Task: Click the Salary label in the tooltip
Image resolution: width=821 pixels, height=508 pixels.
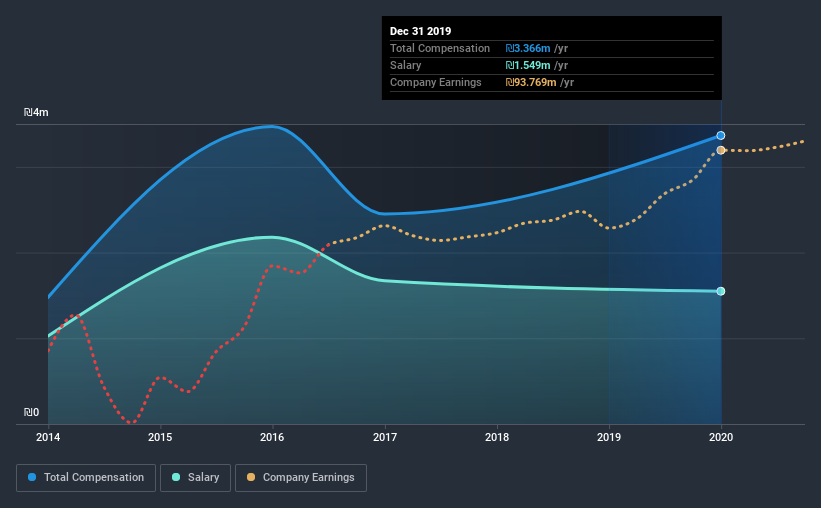Action: [405, 65]
